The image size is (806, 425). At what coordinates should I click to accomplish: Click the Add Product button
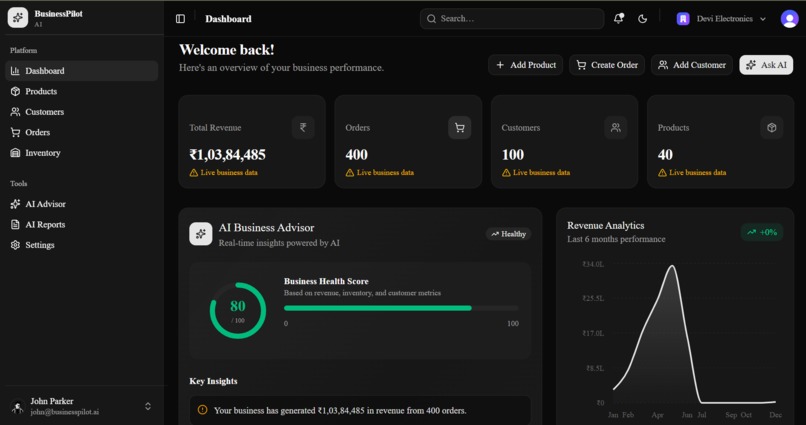coord(525,65)
